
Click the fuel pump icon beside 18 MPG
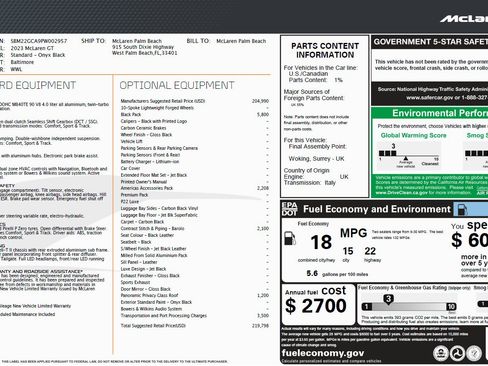(290, 239)
